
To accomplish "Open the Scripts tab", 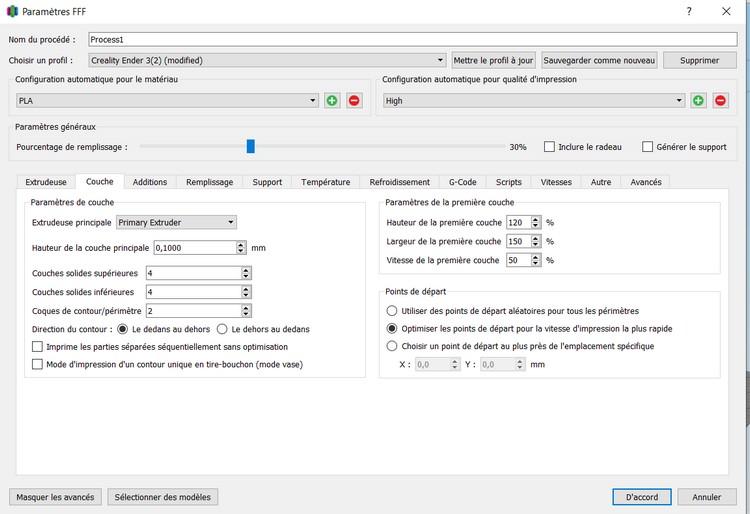I will click(508, 182).
